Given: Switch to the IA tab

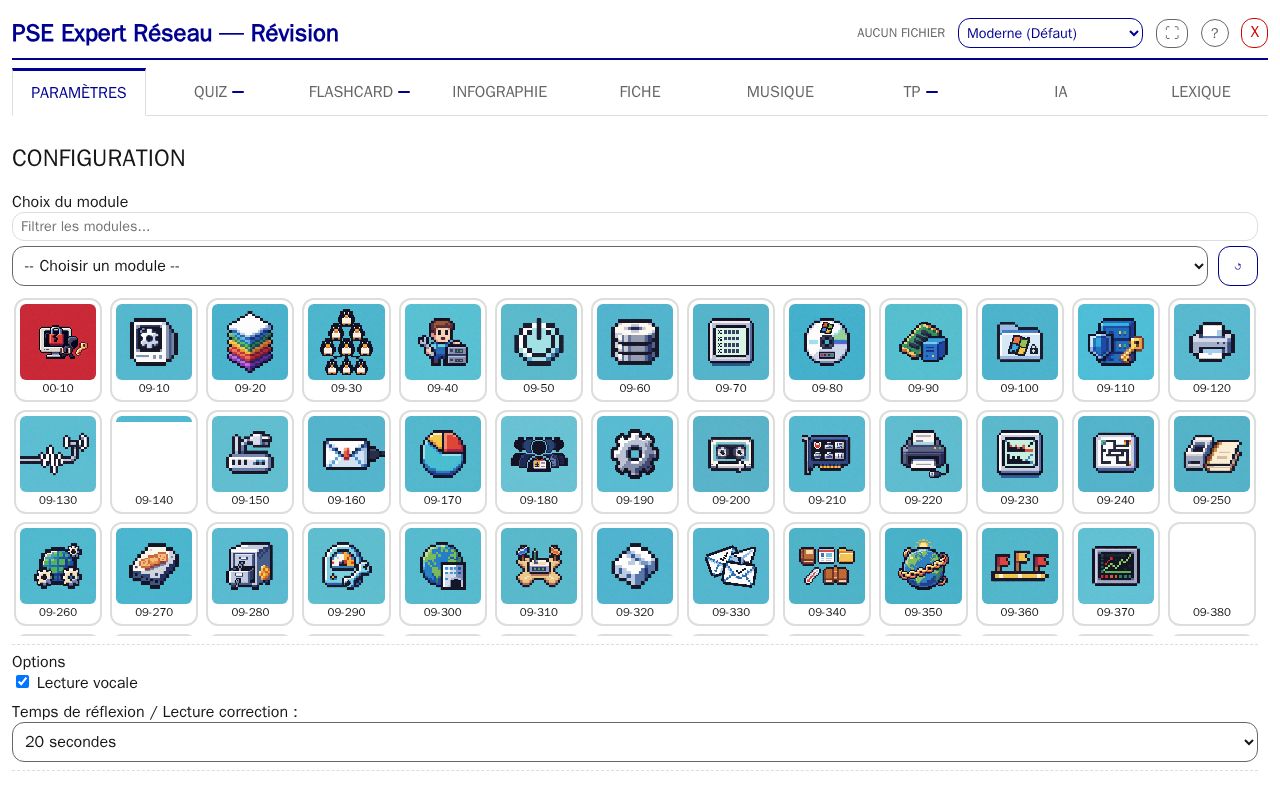Looking at the screenshot, I should (x=1060, y=92).
